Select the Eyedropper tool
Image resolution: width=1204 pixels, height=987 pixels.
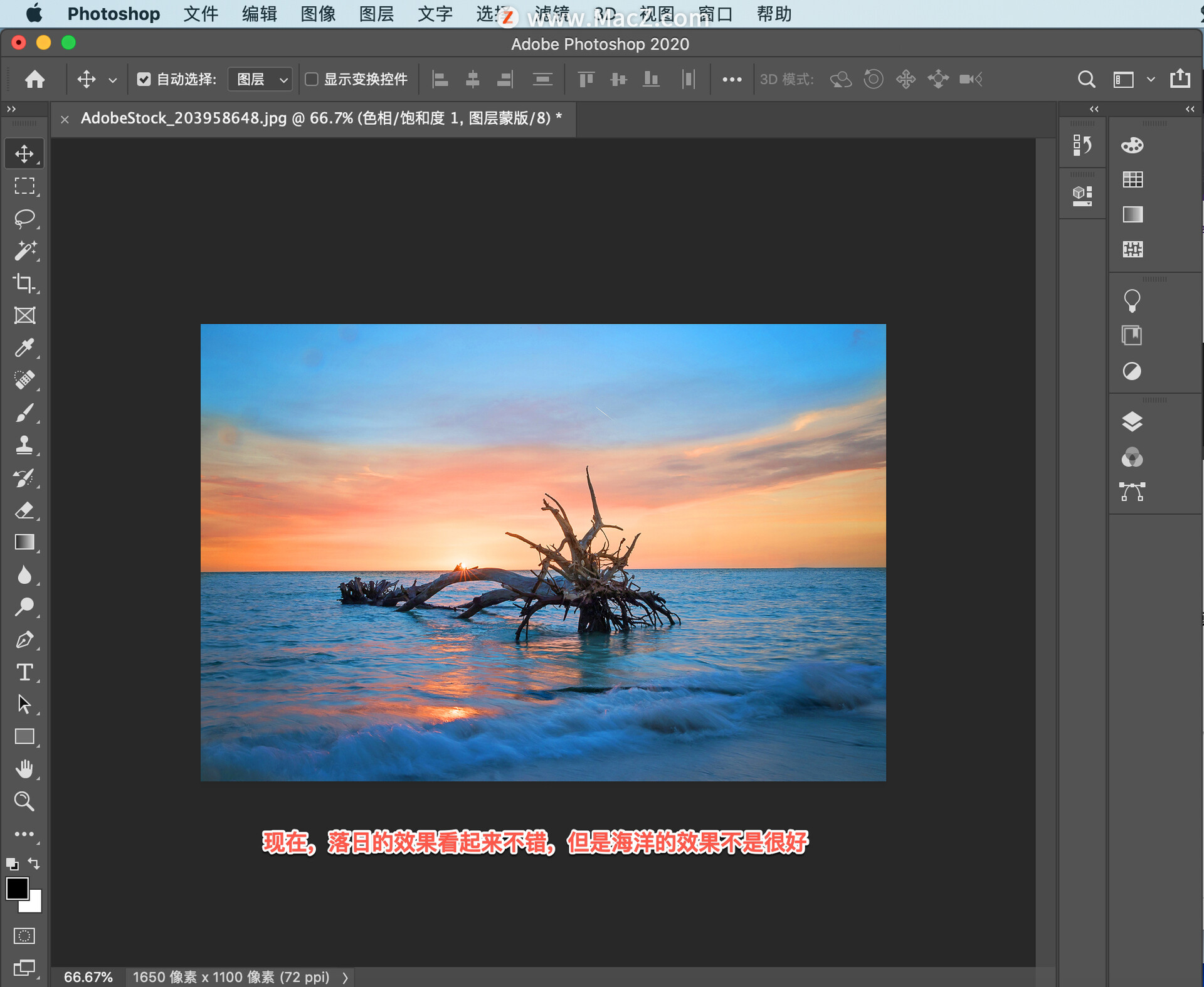tap(24, 347)
